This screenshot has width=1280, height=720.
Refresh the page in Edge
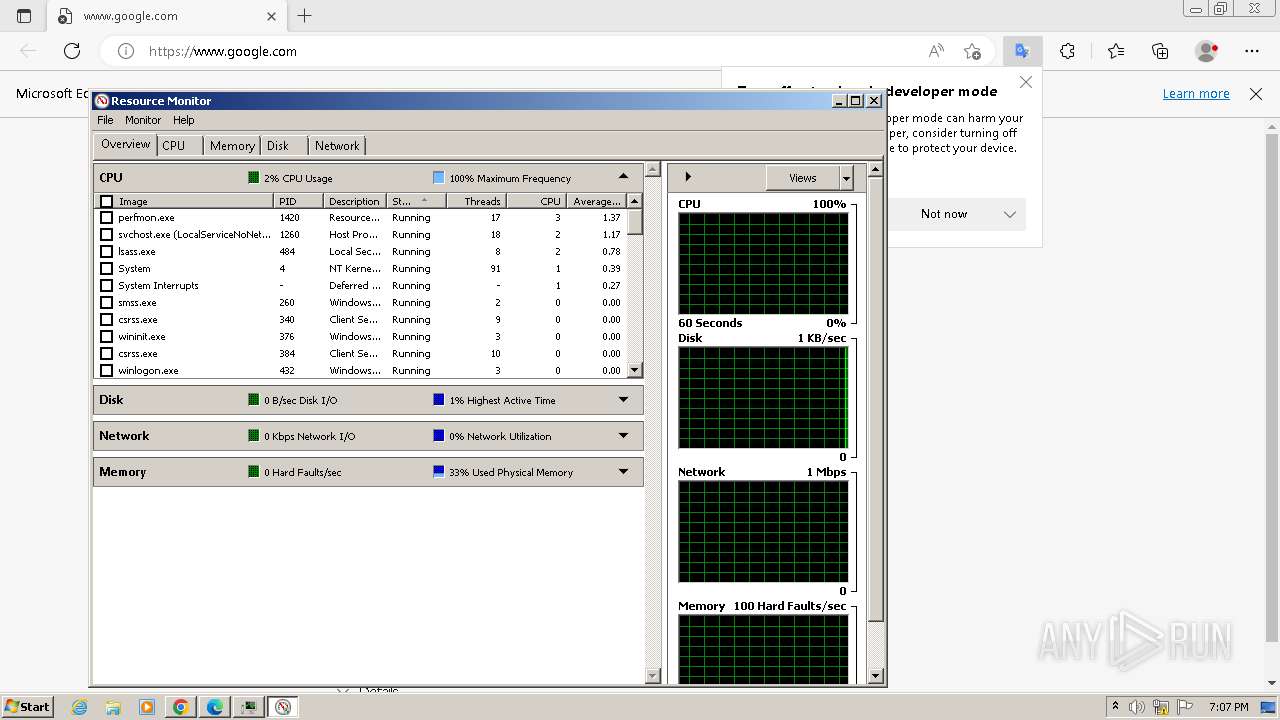[72, 51]
